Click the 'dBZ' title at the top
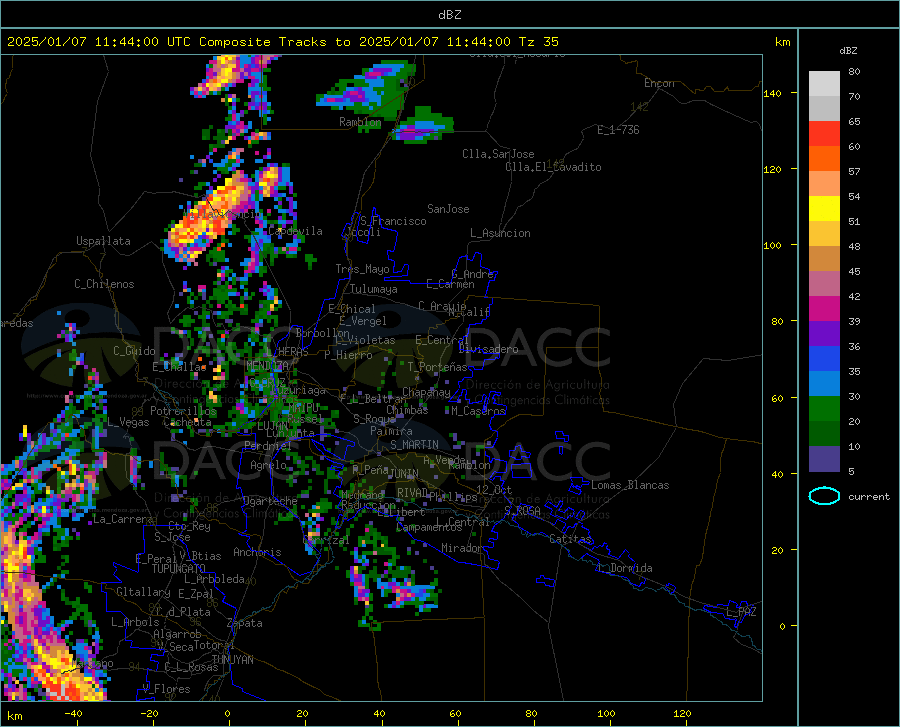Screen dimensions: 900x727 [449, 15]
